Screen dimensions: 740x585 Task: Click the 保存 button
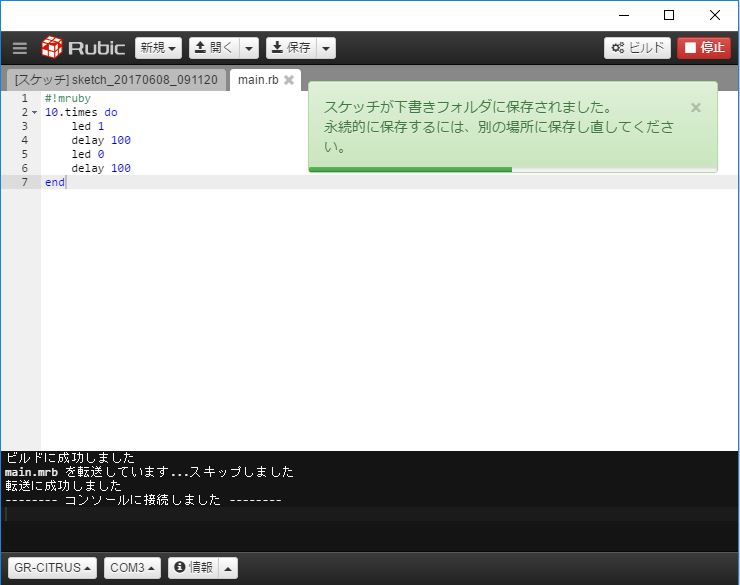click(291, 48)
